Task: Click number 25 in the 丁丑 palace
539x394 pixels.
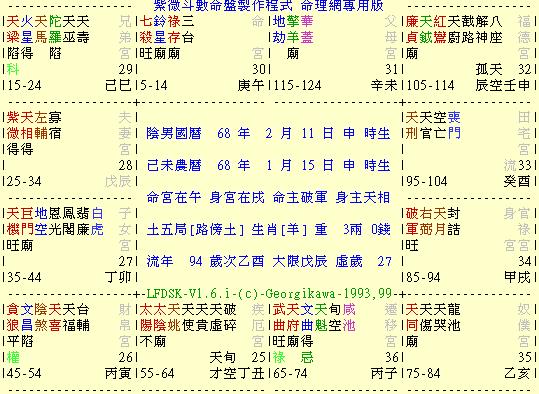Action: (258, 358)
